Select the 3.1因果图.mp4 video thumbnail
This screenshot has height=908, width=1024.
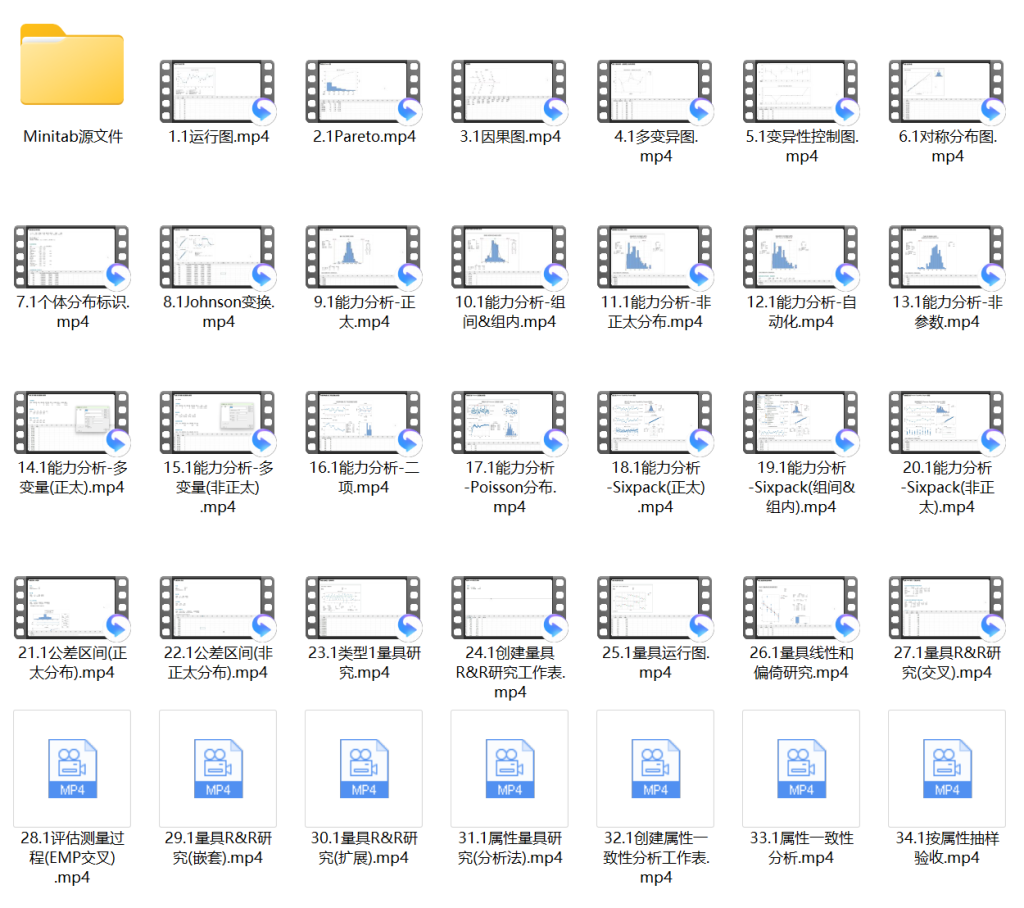[510, 92]
